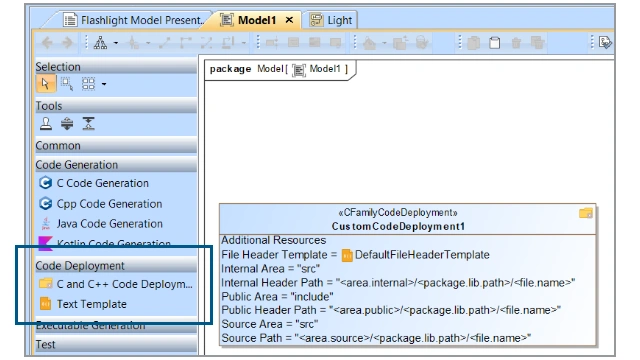Click the package Model diagram frame header
Image resolution: width=640 pixels, height=360 pixels.
pyautogui.click(x=279, y=69)
